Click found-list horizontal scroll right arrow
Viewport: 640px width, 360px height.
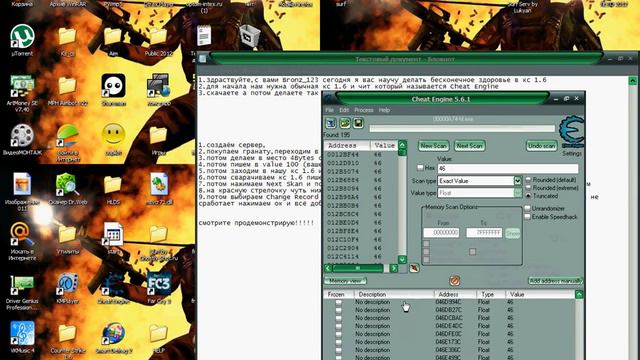coord(393,268)
